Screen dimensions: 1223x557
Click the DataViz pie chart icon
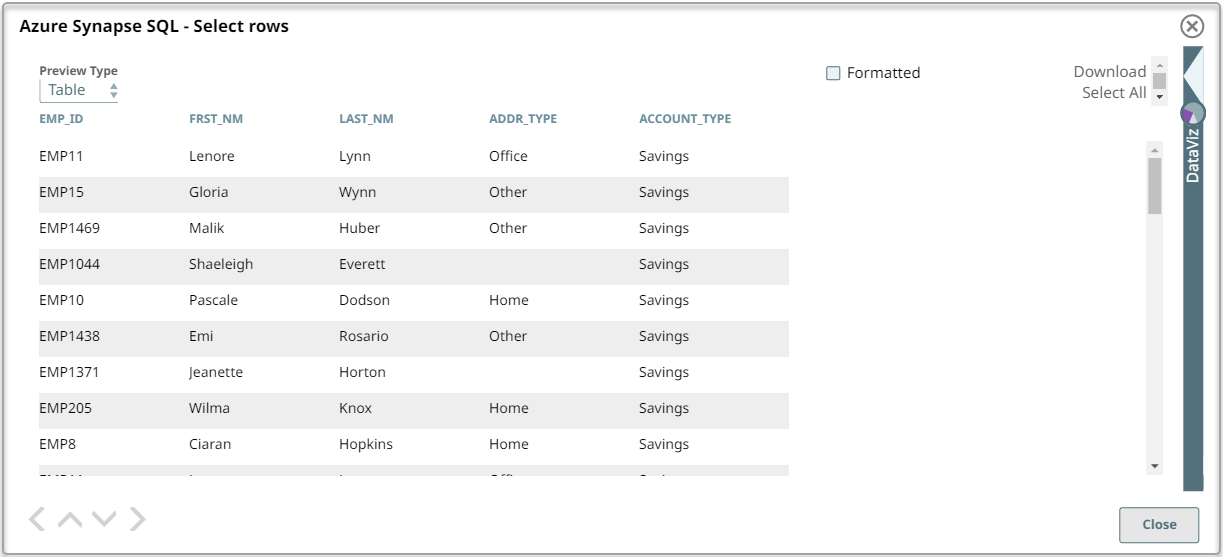1193,112
